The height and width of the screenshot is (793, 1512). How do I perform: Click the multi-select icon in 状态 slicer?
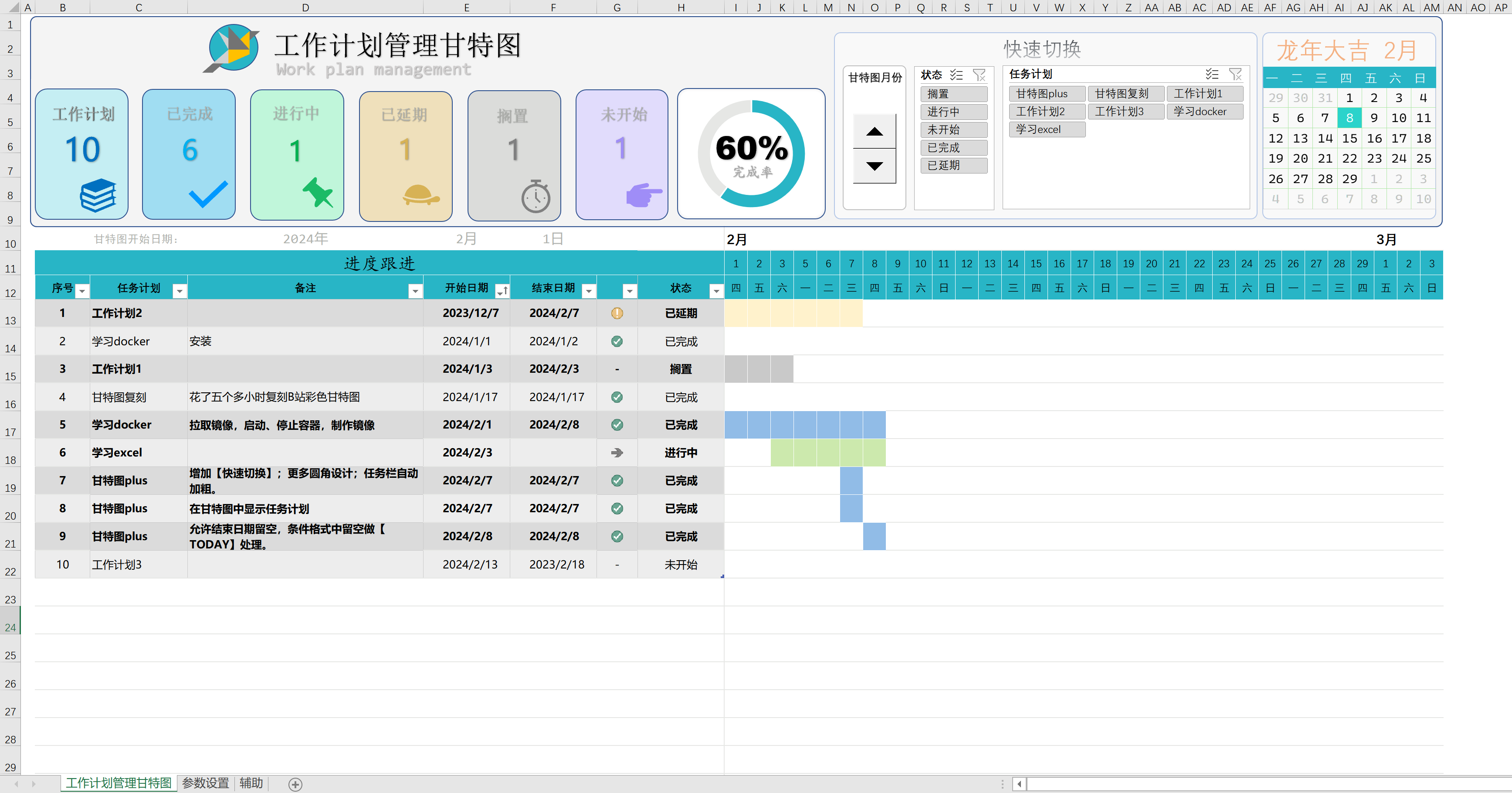(x=956, y=75)
